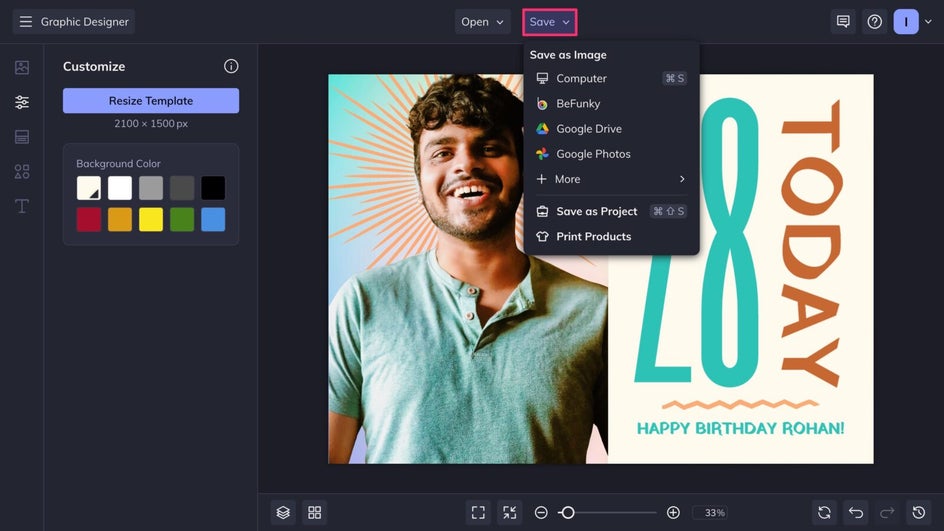This screenshot has height=531, width=944.
Task: Select the HAPPY BIRTHDAY ROHAN! text
Action: point(741,428)
